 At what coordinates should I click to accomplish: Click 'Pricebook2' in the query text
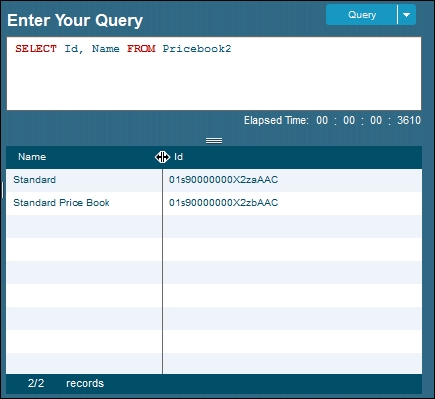pos(197,49)
